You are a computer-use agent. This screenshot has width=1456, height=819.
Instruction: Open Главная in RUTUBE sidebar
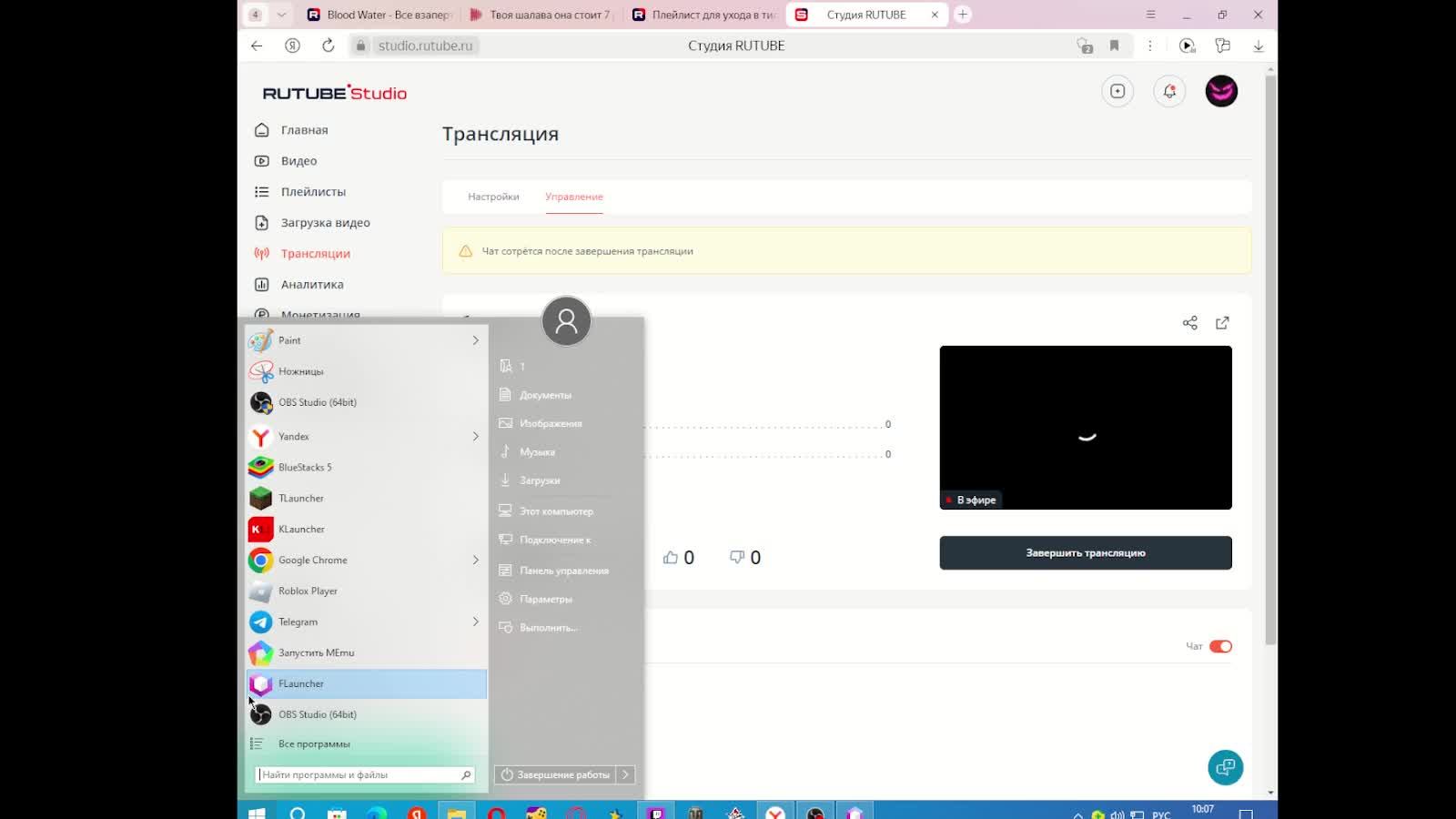pos(304,130)
